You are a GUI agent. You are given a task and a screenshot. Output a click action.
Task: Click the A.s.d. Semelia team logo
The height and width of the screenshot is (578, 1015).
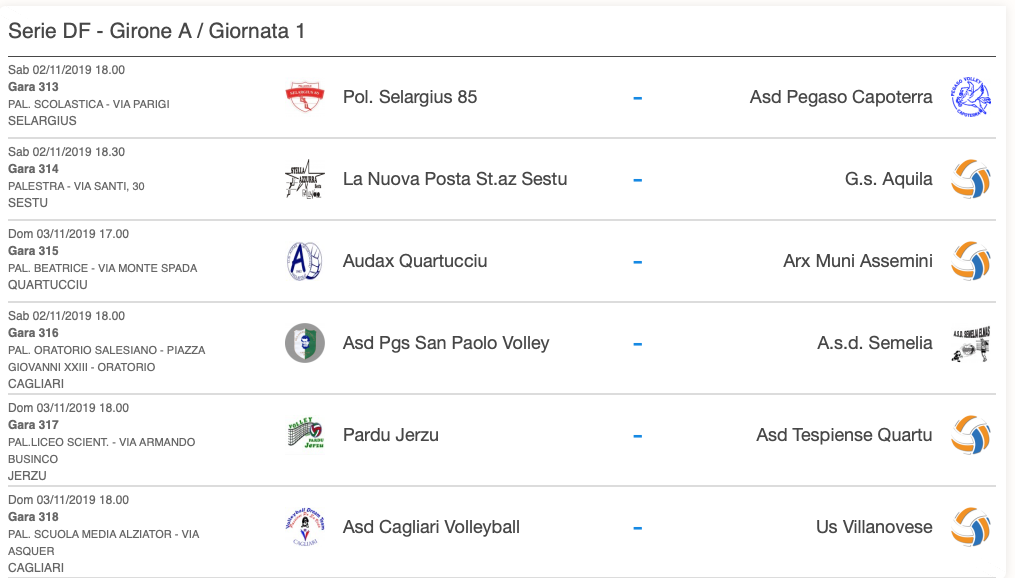(970, 344)
